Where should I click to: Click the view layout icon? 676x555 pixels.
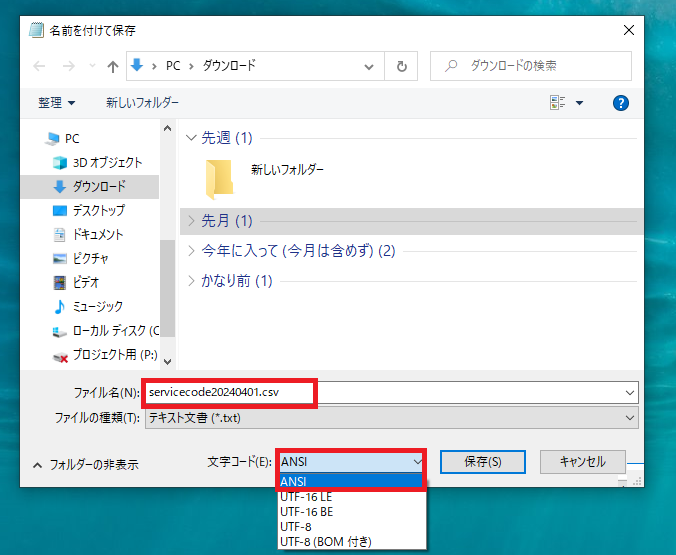[x=557, y=103]
